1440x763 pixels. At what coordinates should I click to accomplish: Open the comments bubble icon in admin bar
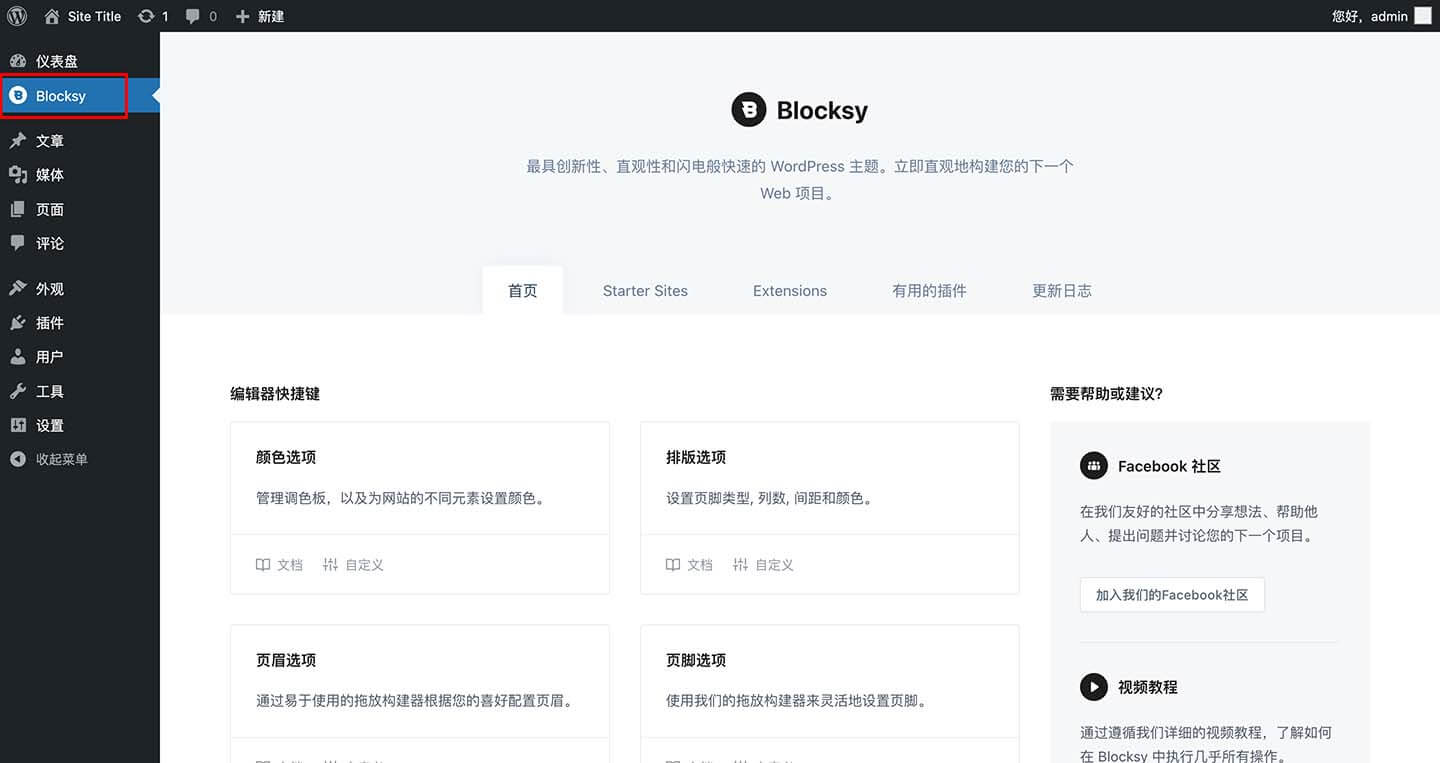pyautogui.click(x=193, y=16)
